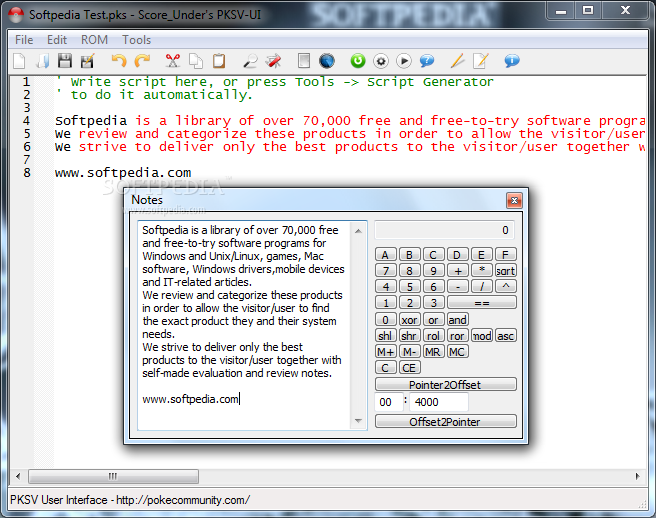Create a new script file

pyautogui.click(x=19, y=61)
